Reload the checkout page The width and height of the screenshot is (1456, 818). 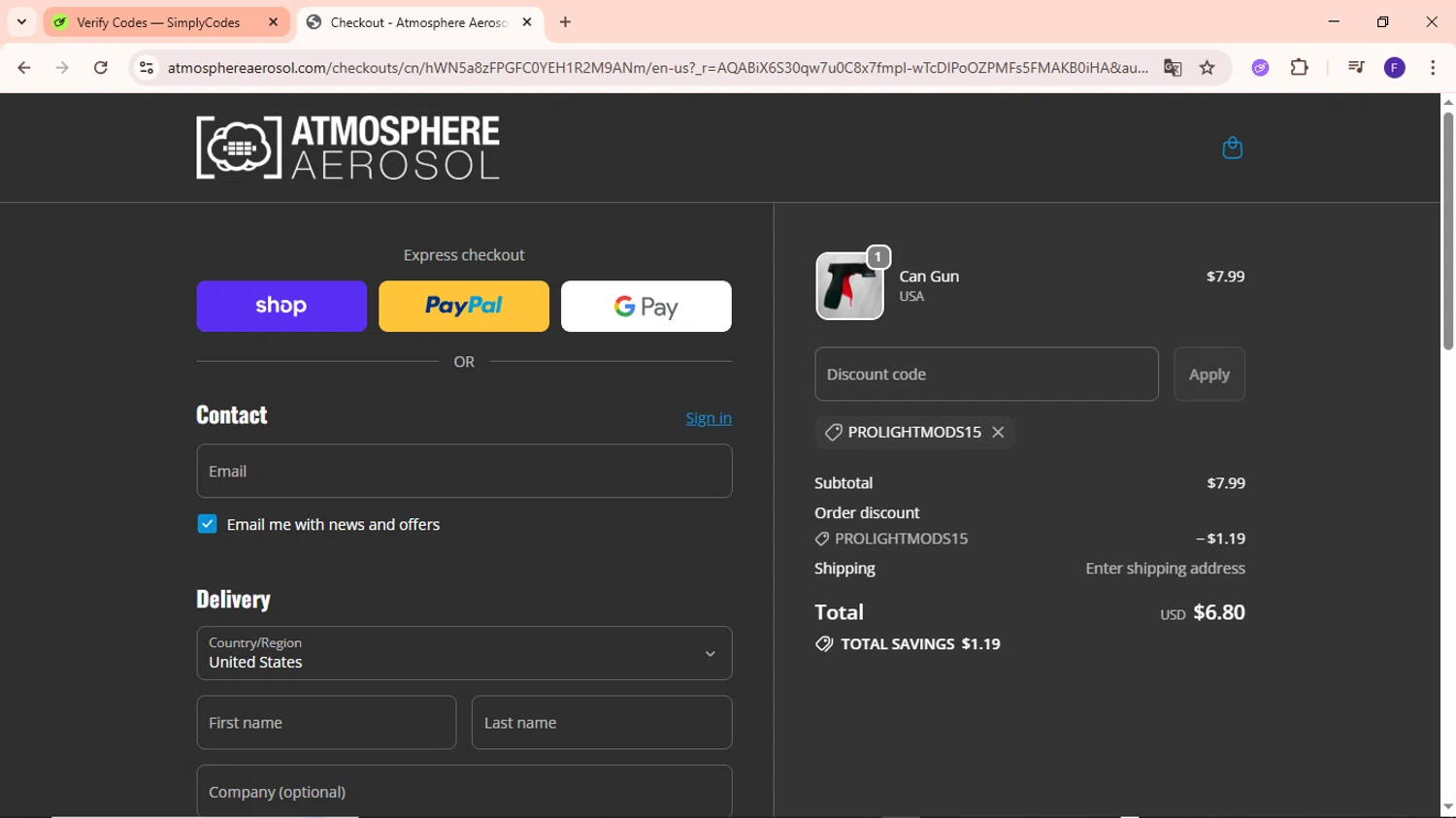[x=101, y=68]
